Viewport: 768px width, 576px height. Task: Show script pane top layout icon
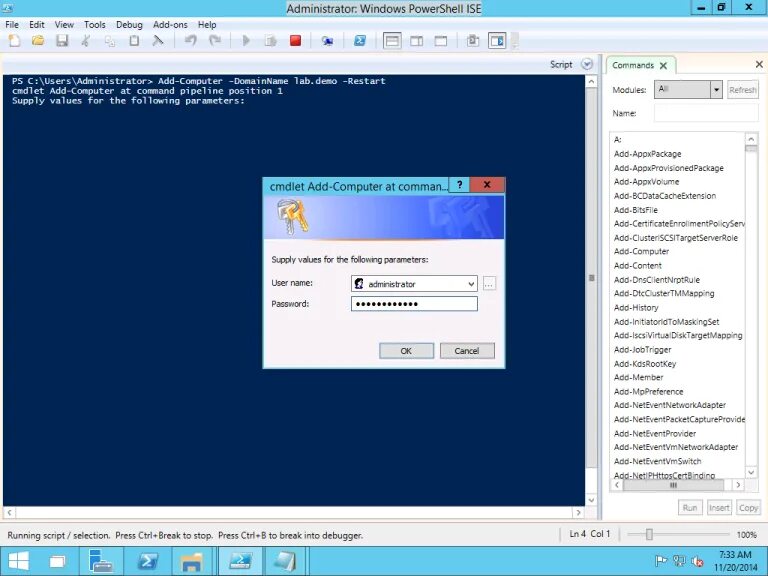[x=392, y=41]
